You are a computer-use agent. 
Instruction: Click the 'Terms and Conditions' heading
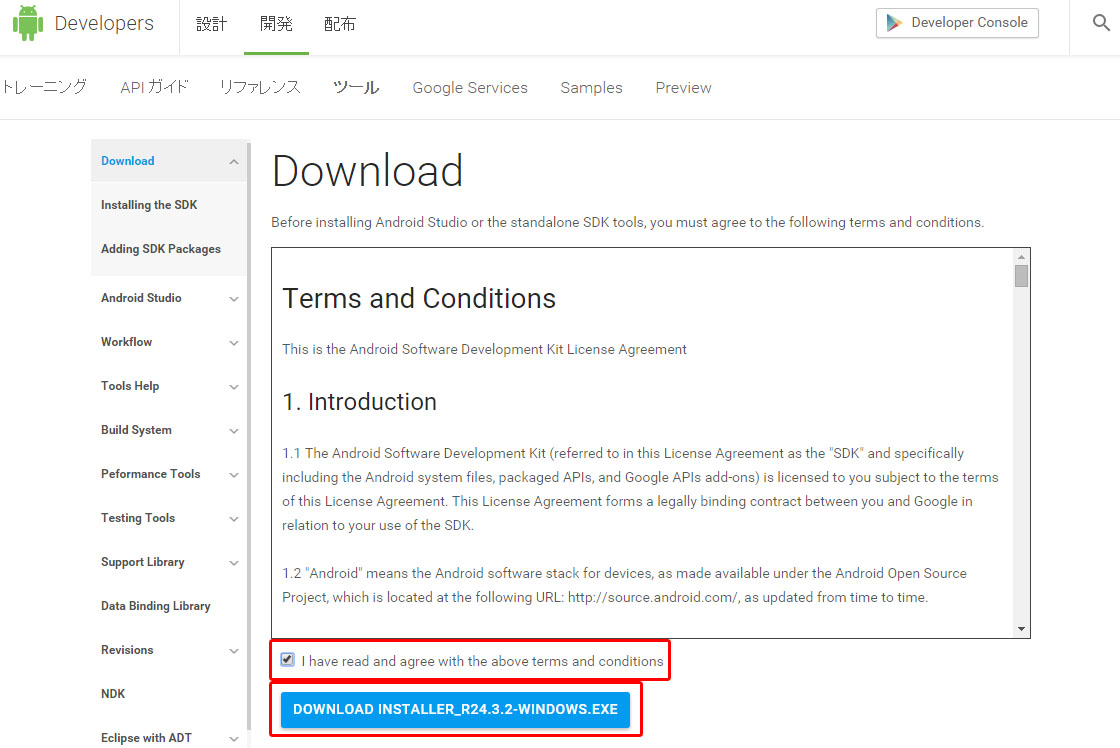click(419, 299)
